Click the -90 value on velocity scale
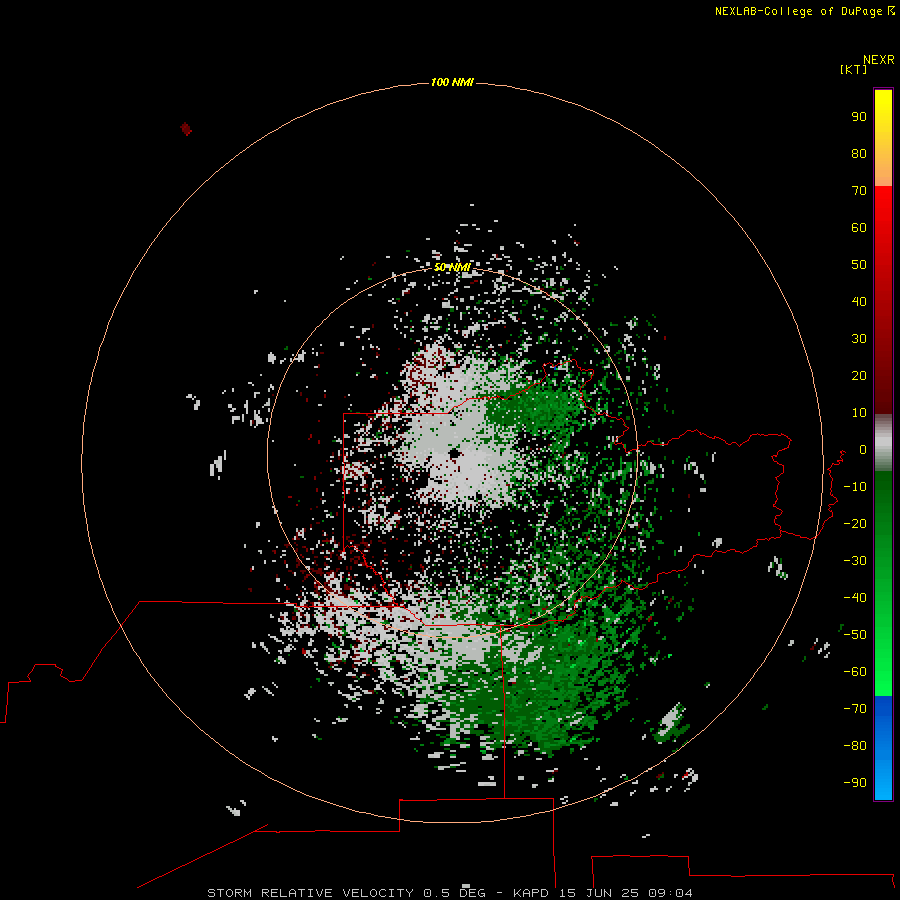900x900 pixels. [x=855, y=783]
